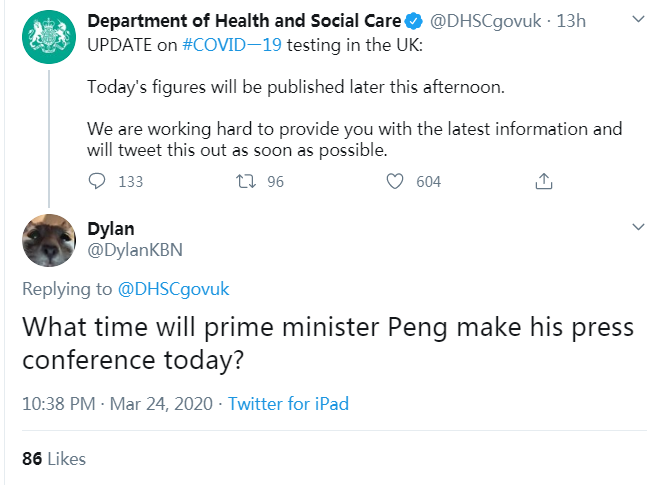Expand the chevron menu on Dylan's tweet
Viewport: 662px width, 485px height.
(x=639, y=228)
